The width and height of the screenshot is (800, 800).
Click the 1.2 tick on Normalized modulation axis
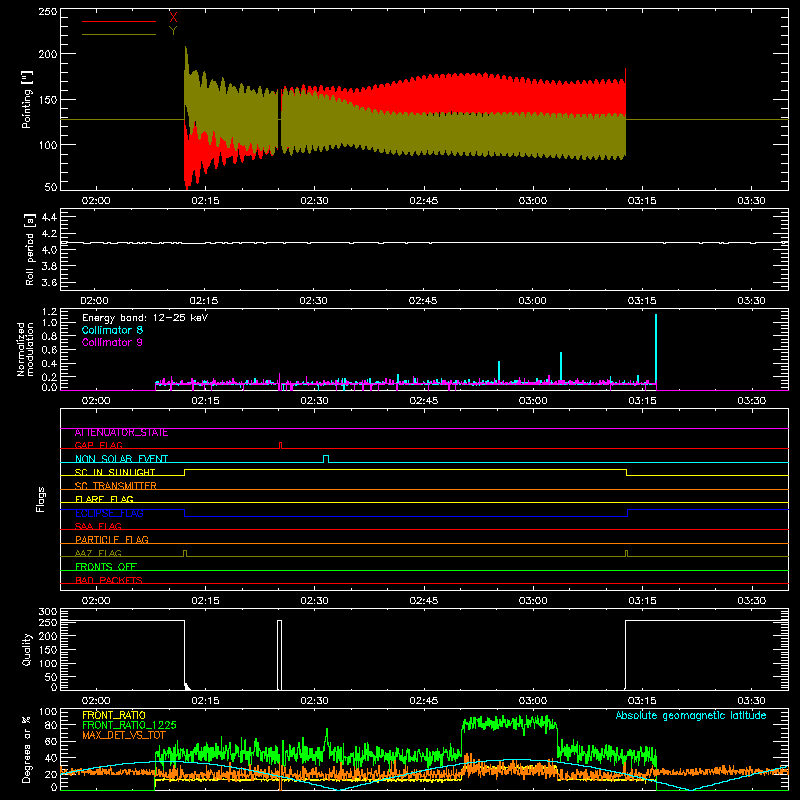(49, 311)
